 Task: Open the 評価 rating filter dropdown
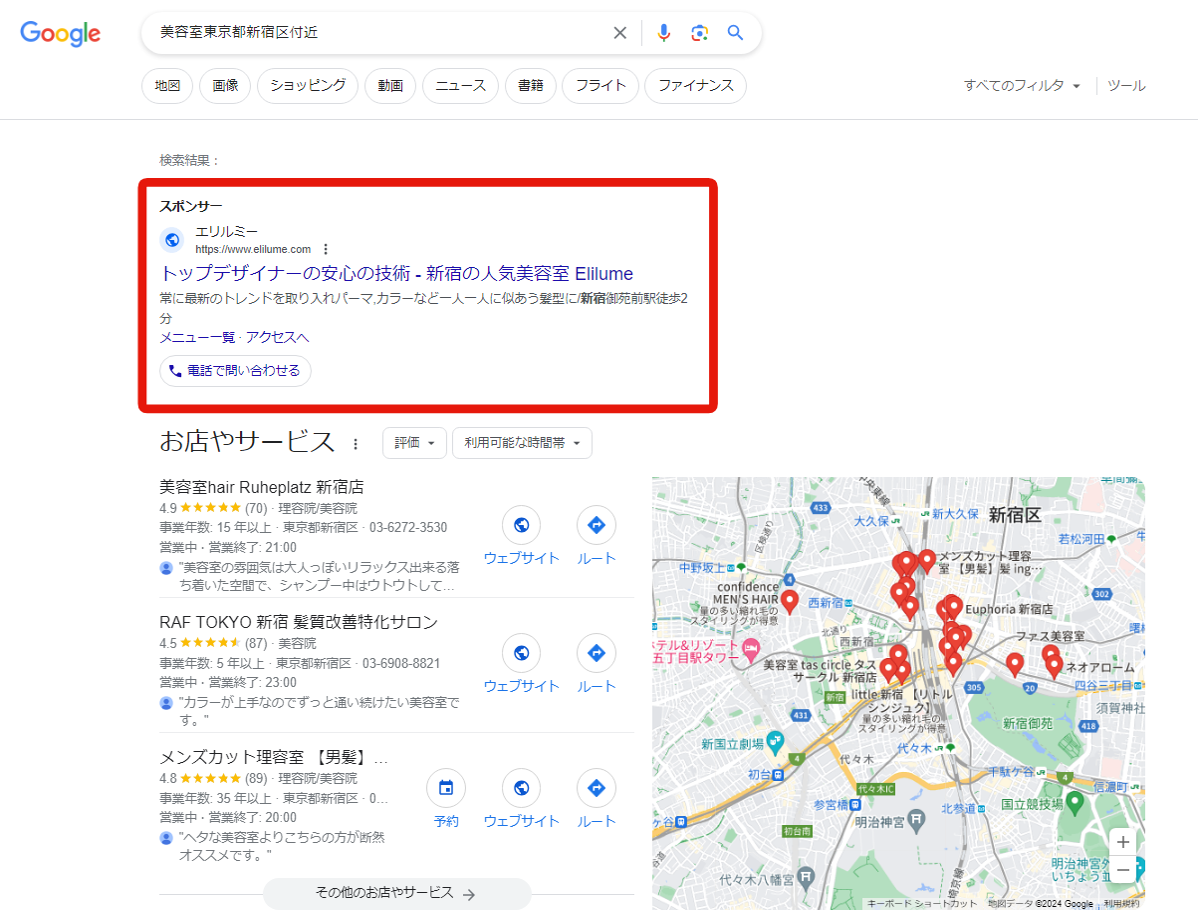[414, 442]
